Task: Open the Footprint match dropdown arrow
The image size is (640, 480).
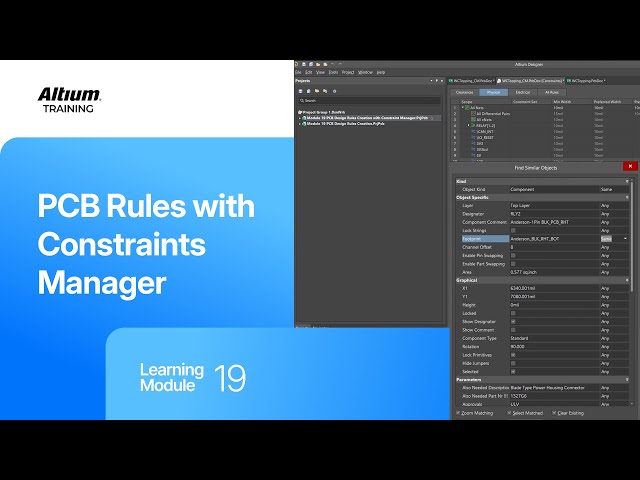Action: pos(625,239)
